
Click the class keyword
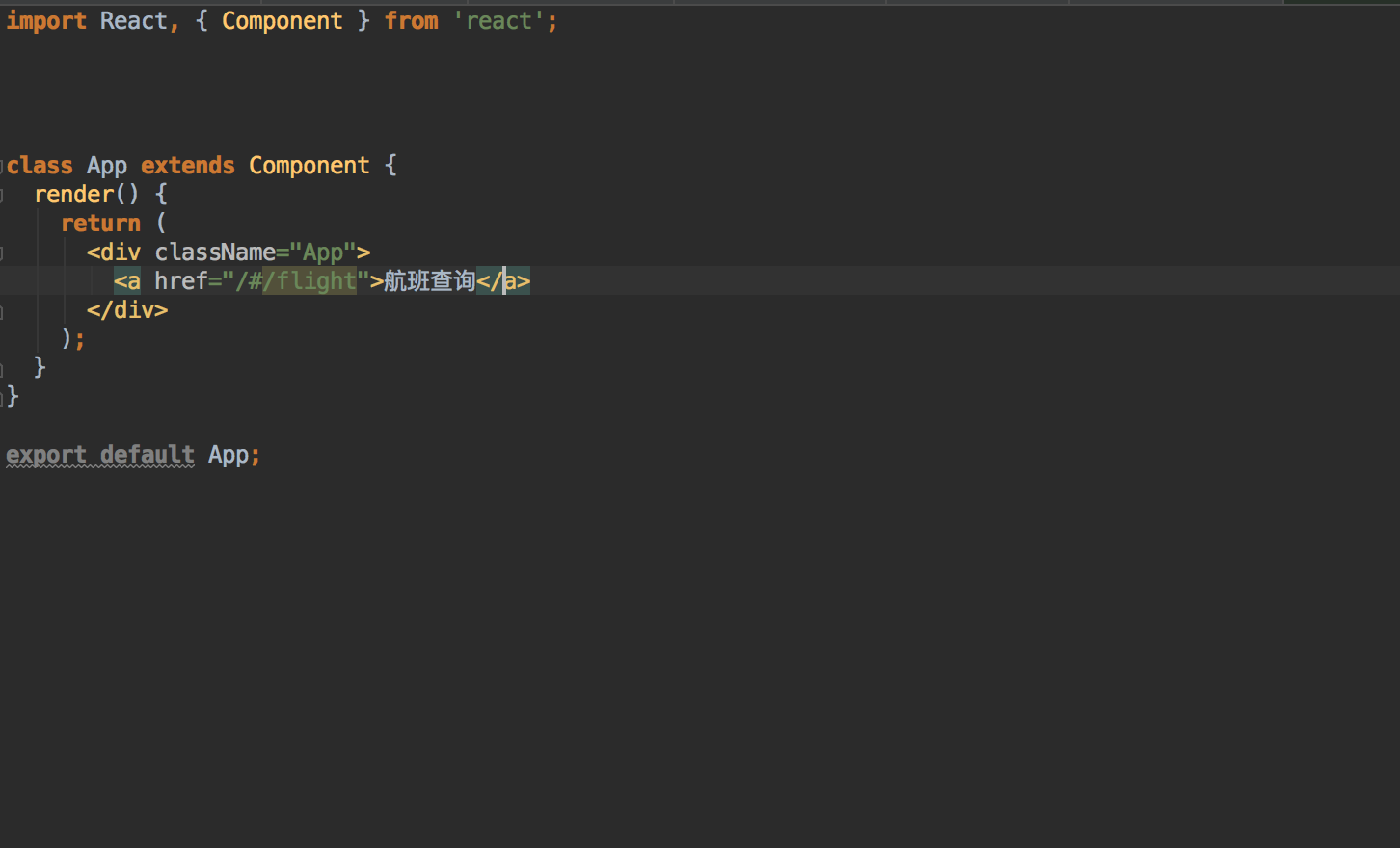pyautogui.click(x=40, y=165)
